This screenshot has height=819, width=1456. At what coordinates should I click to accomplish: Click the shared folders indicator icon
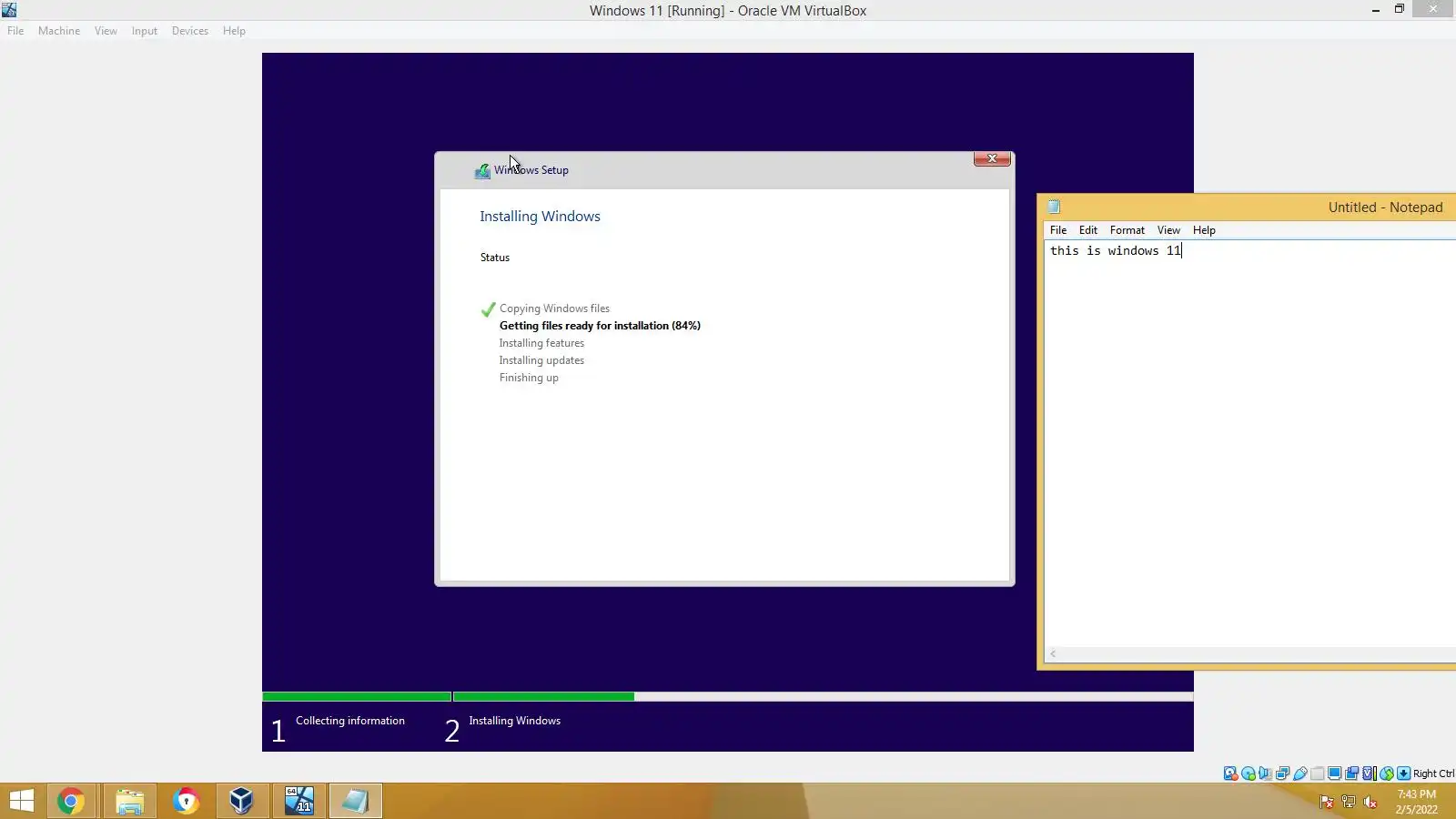pos(1317,773)
